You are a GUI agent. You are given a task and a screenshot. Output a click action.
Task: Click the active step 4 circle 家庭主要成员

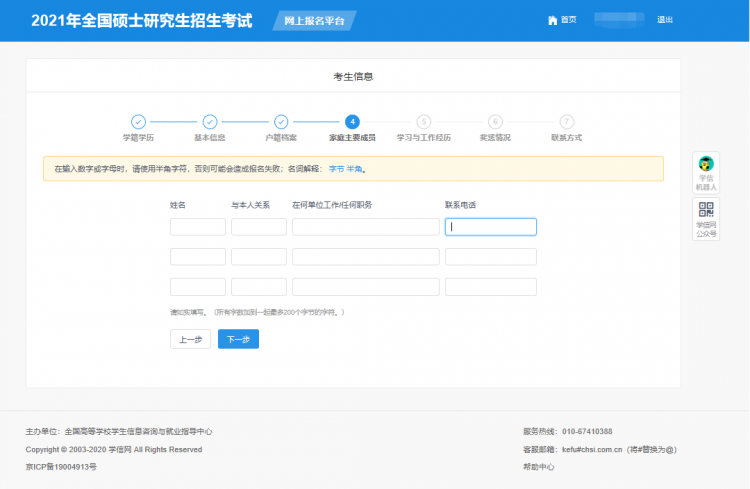(352, 121)
